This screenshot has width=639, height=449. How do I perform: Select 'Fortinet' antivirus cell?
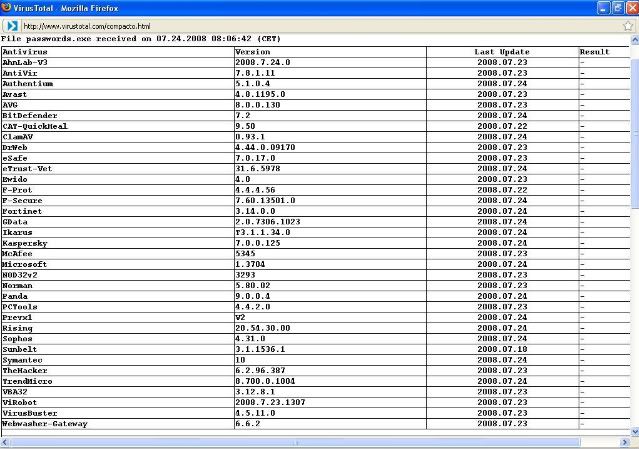[x=118, y=211]
